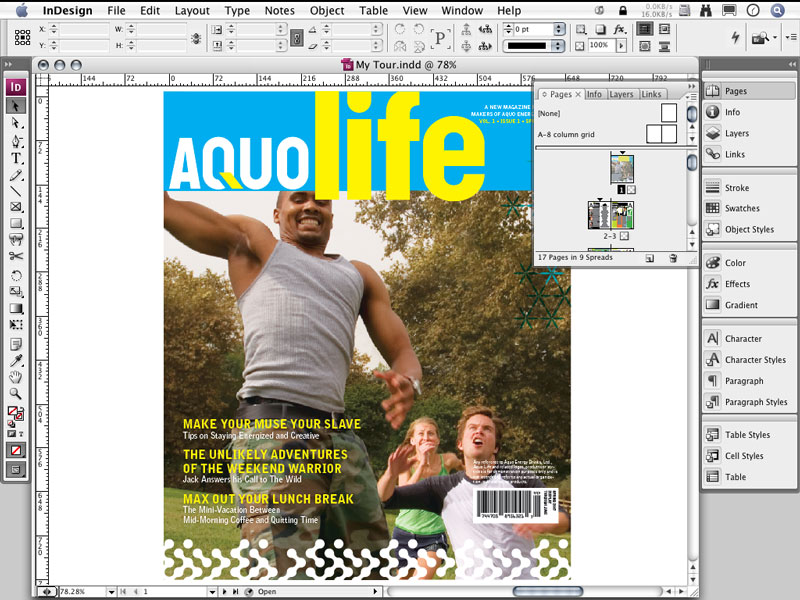Toggle the constrain proportions chain icon
The image size is (800, 600).
tap(296, 38)
